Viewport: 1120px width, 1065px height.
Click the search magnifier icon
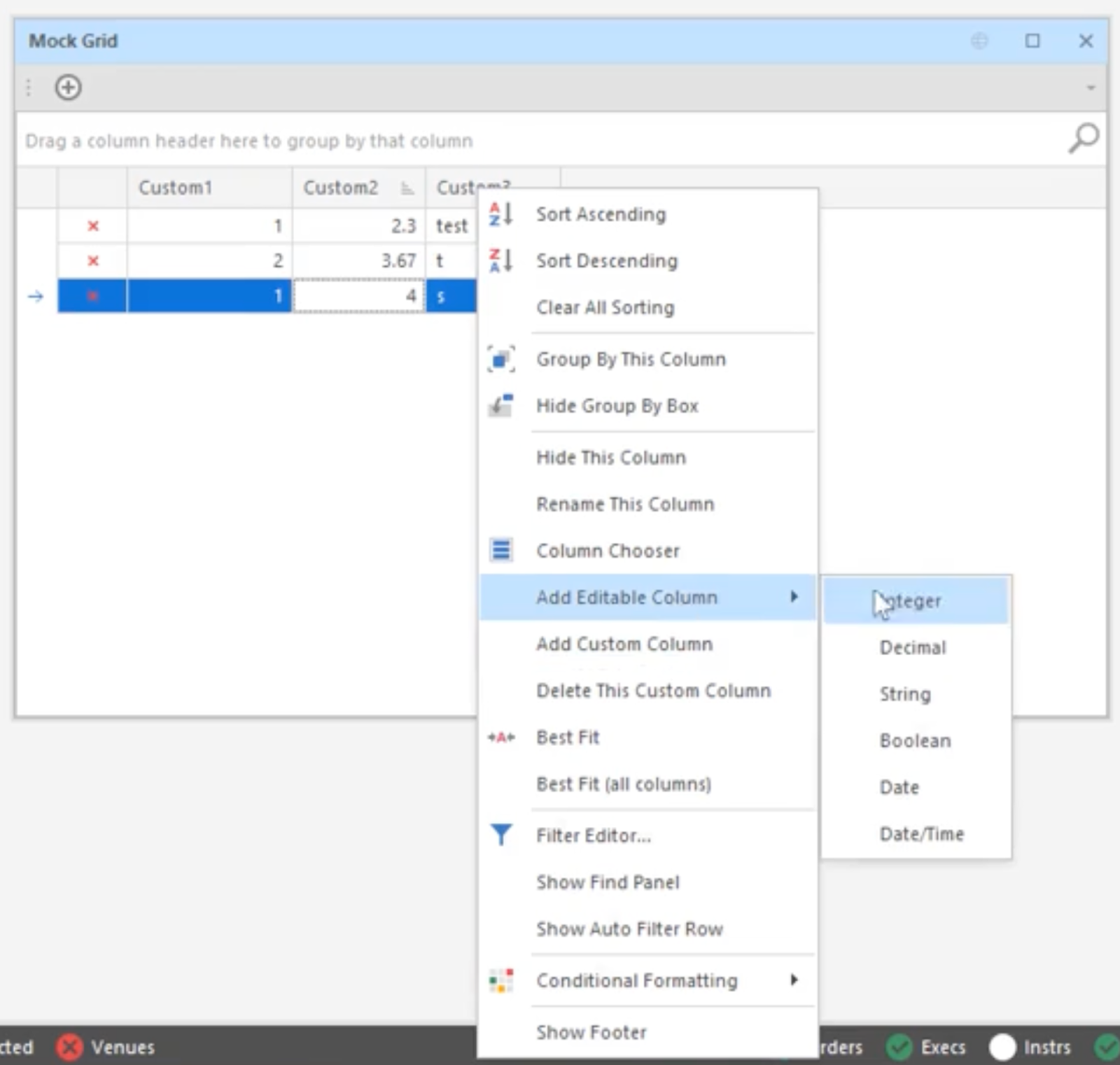(x=1083, y=138)
